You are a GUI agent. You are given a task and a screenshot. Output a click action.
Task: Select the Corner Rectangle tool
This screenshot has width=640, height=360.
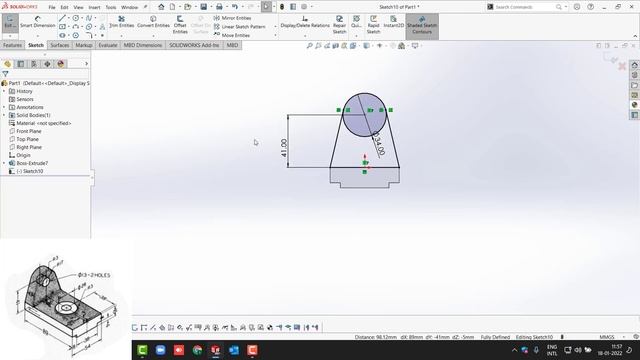coord(62,27)
